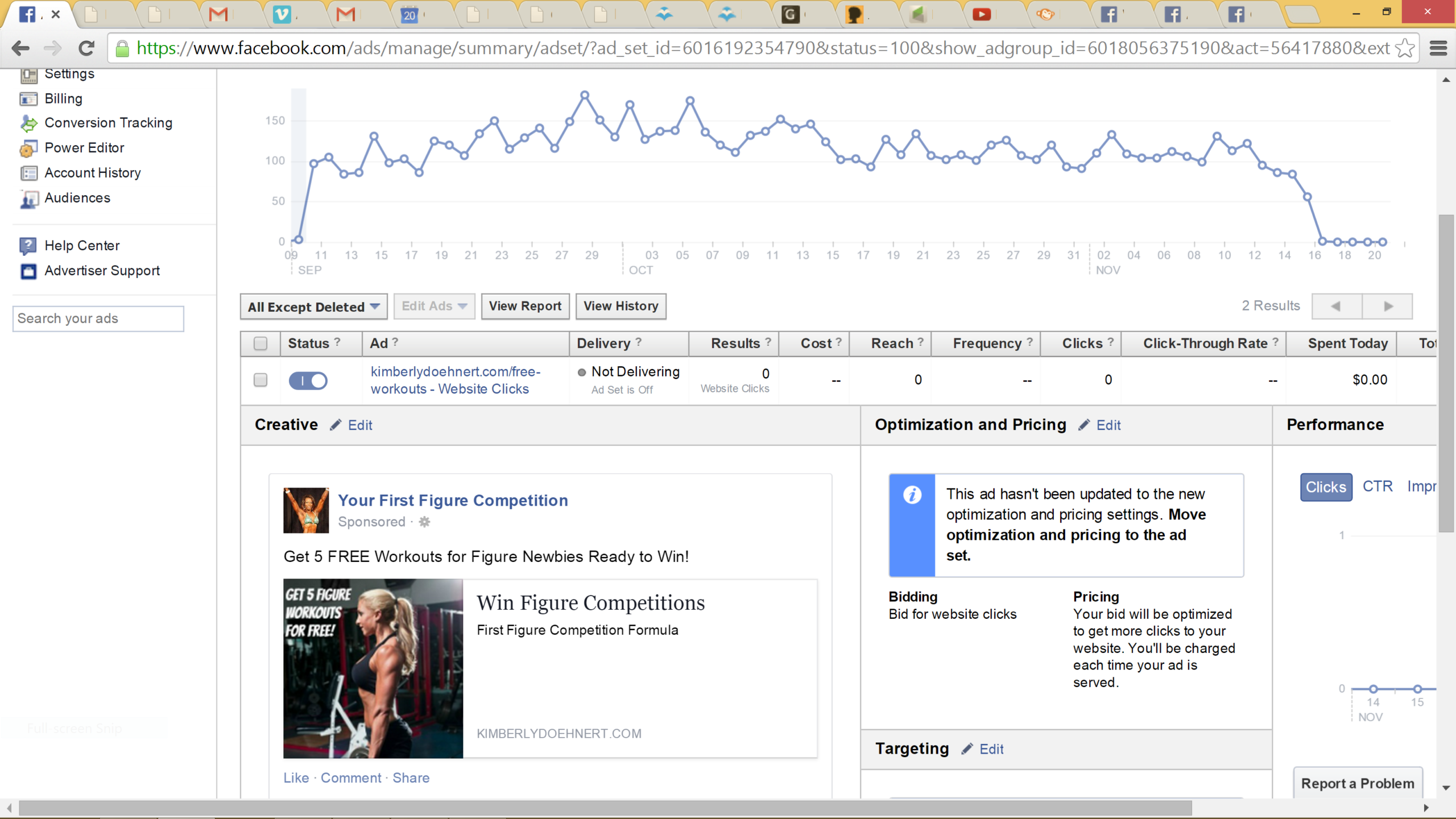Bookmark page using the star icon
This screenshot has height=819, width=1456.
[1405, 48]
